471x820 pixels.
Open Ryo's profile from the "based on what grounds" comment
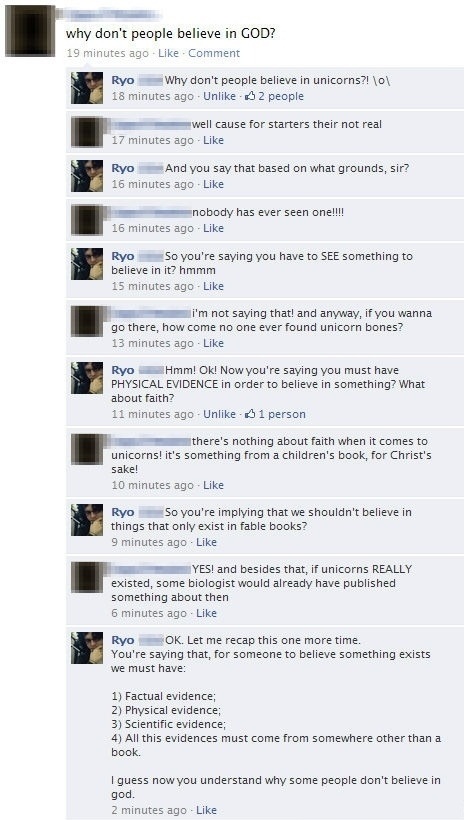[x=123, y=168]
